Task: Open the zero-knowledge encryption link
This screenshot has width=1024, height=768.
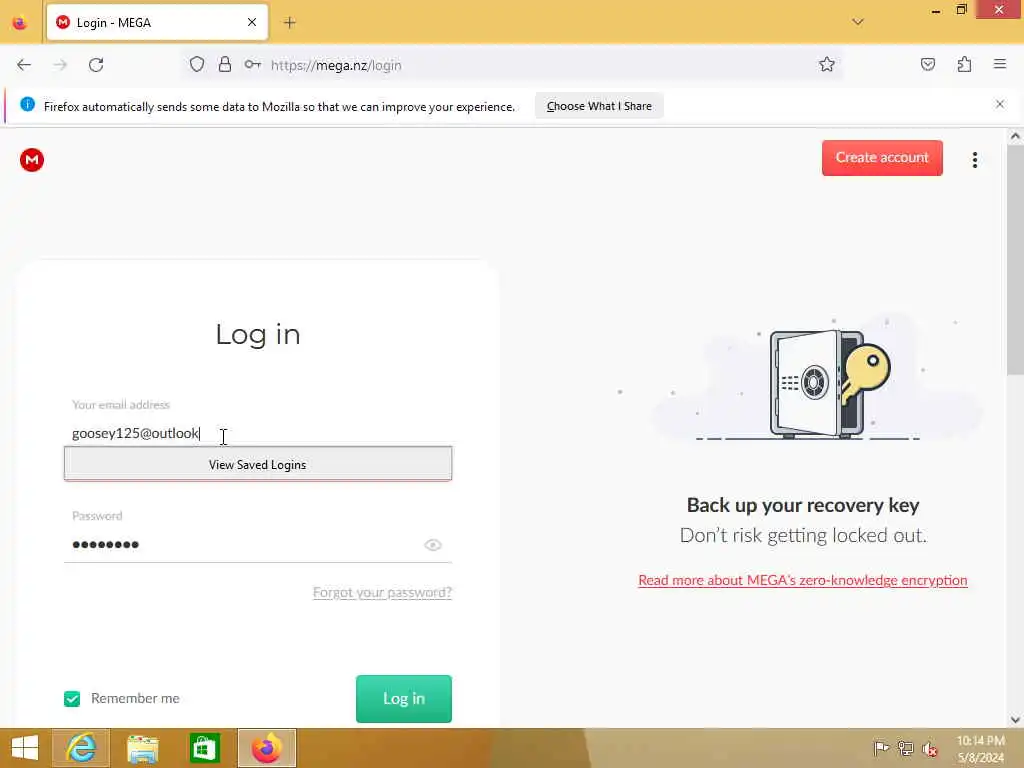Action: pos(803,580)
